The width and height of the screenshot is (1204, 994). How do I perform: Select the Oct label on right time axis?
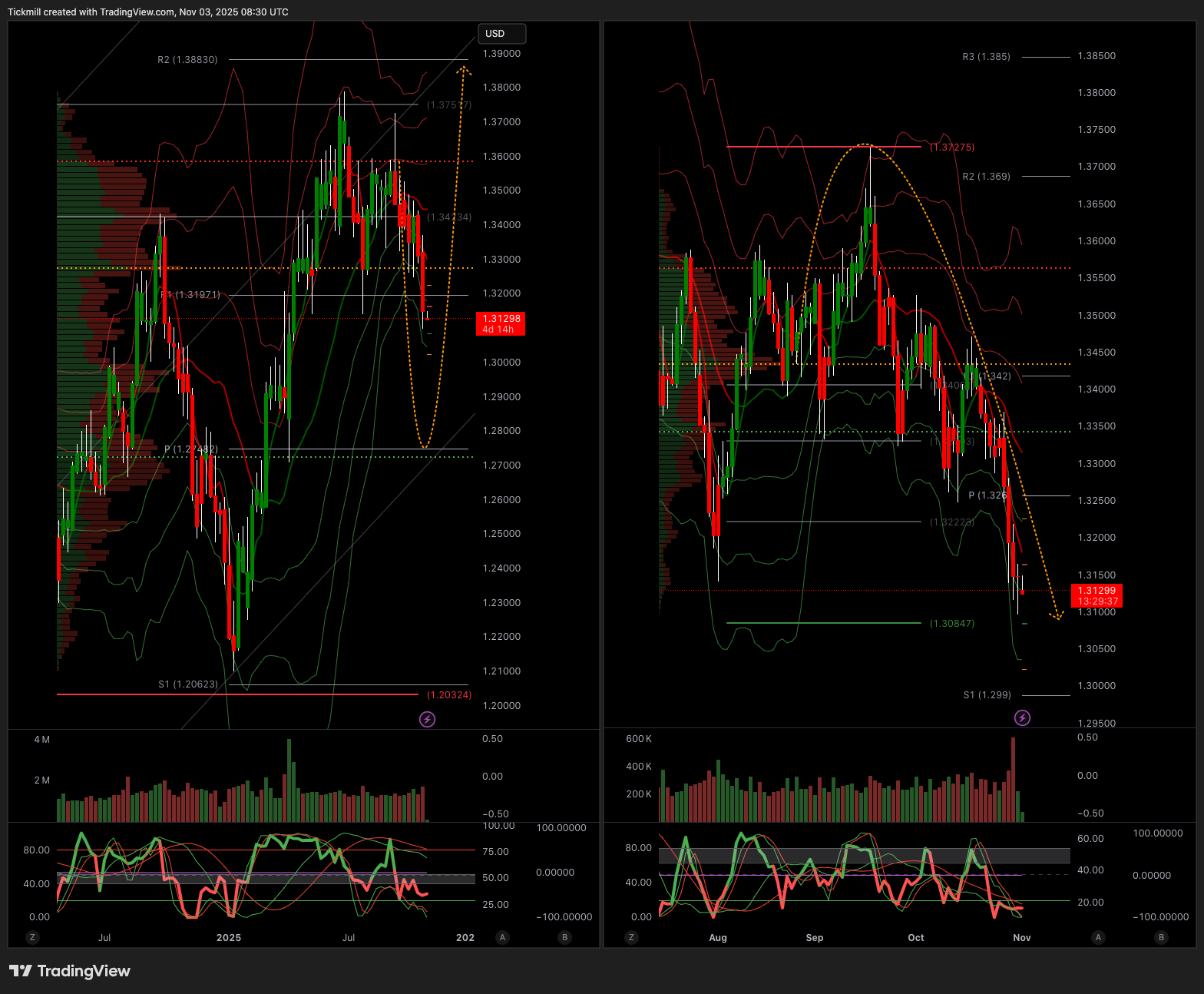(x=916, y=937)
